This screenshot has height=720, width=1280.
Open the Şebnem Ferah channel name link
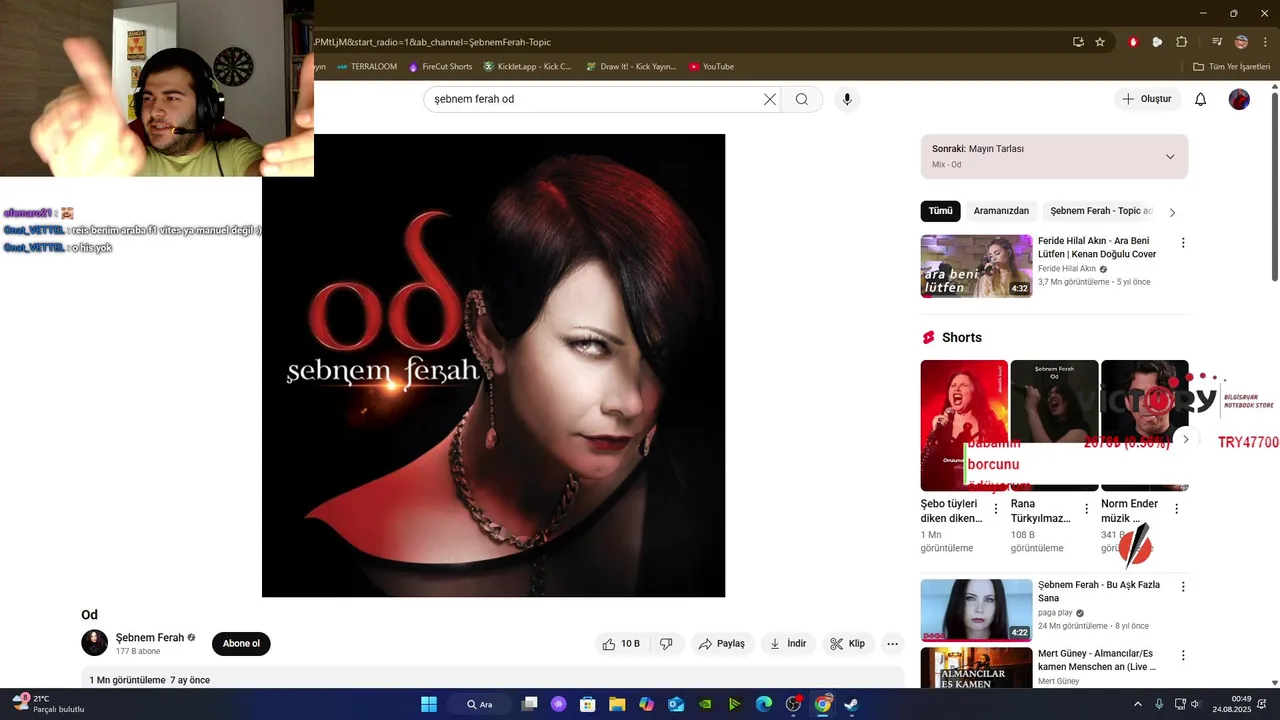pos(150,638)
